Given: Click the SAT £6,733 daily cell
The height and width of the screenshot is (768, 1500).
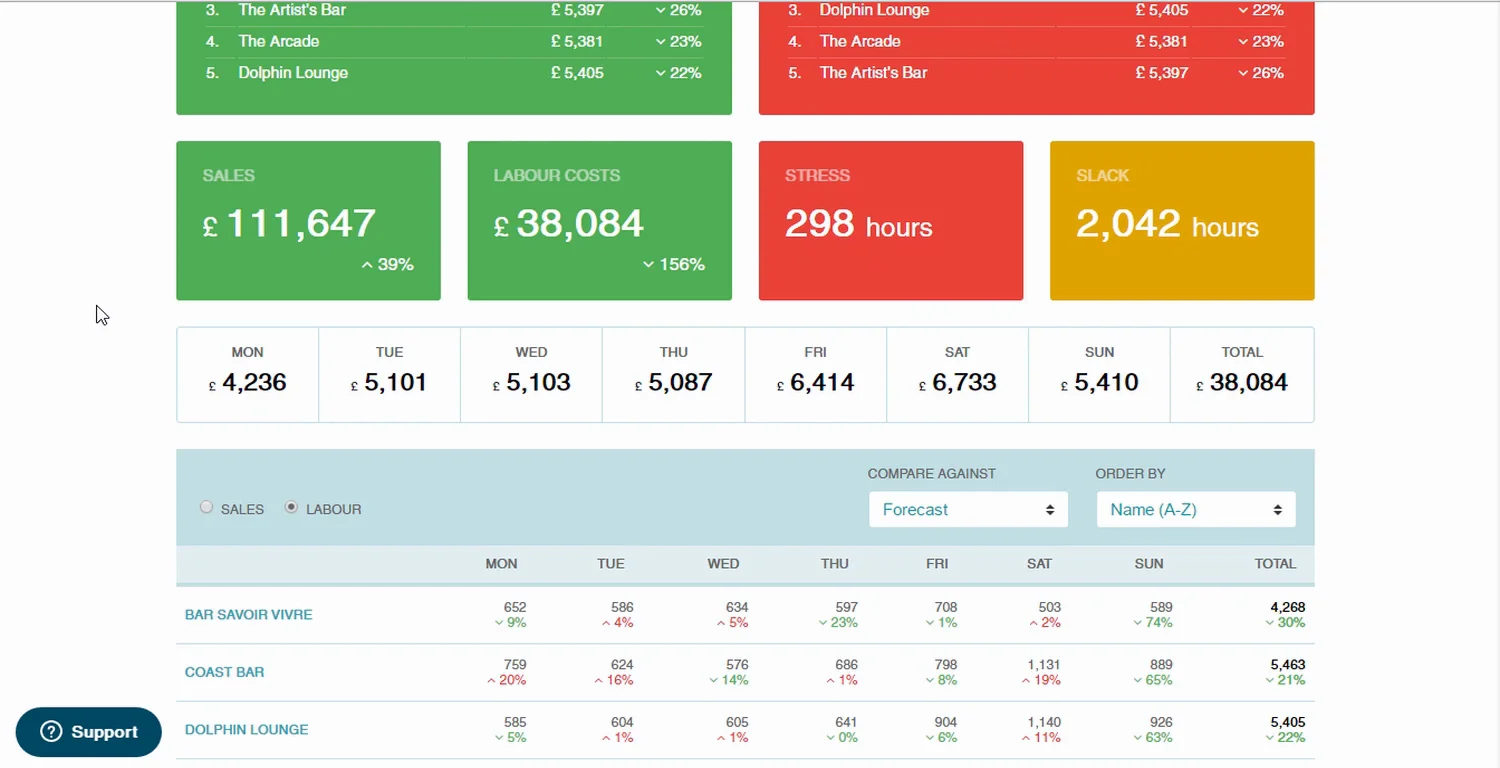Looking at the screenshot, I should [958, 375].
